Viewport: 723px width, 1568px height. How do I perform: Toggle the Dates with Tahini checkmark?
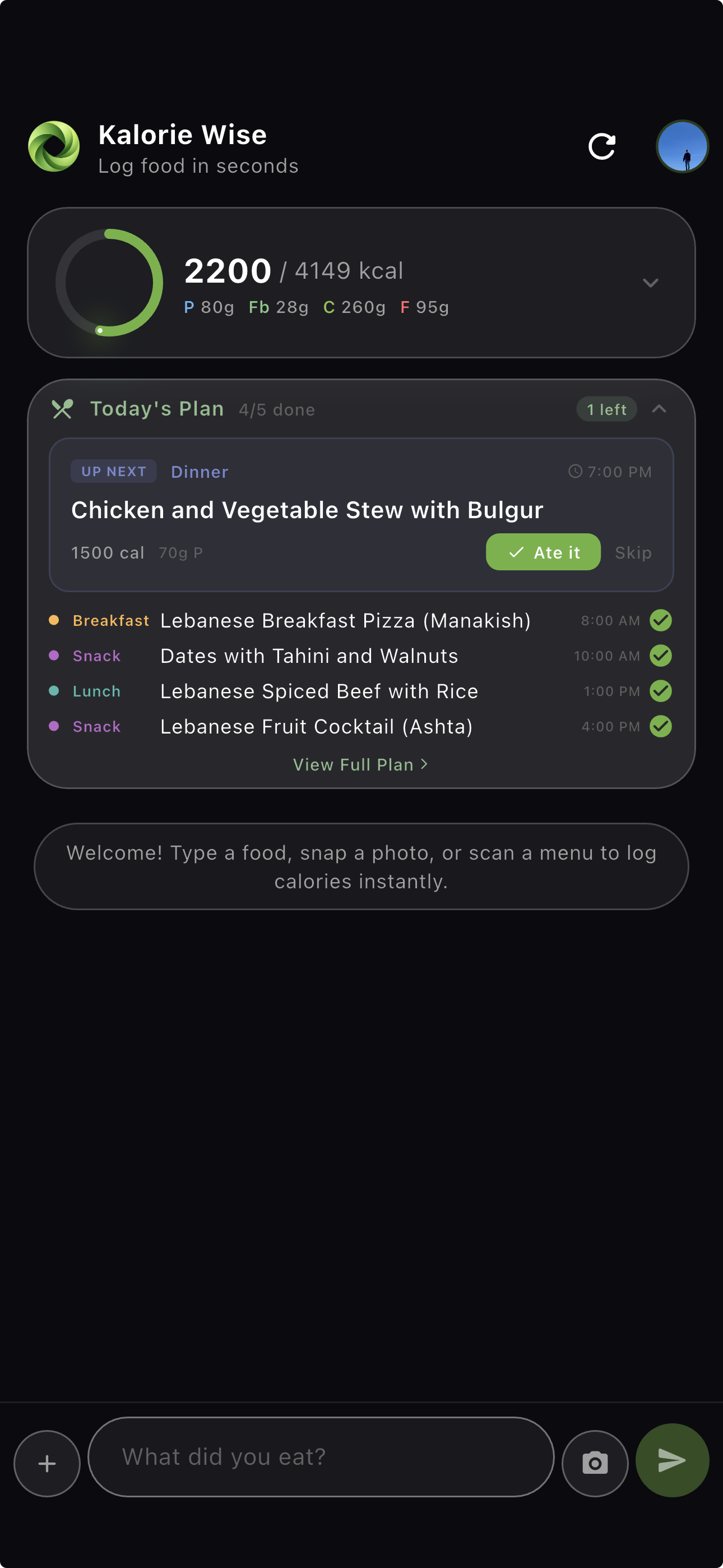point(660,656)
